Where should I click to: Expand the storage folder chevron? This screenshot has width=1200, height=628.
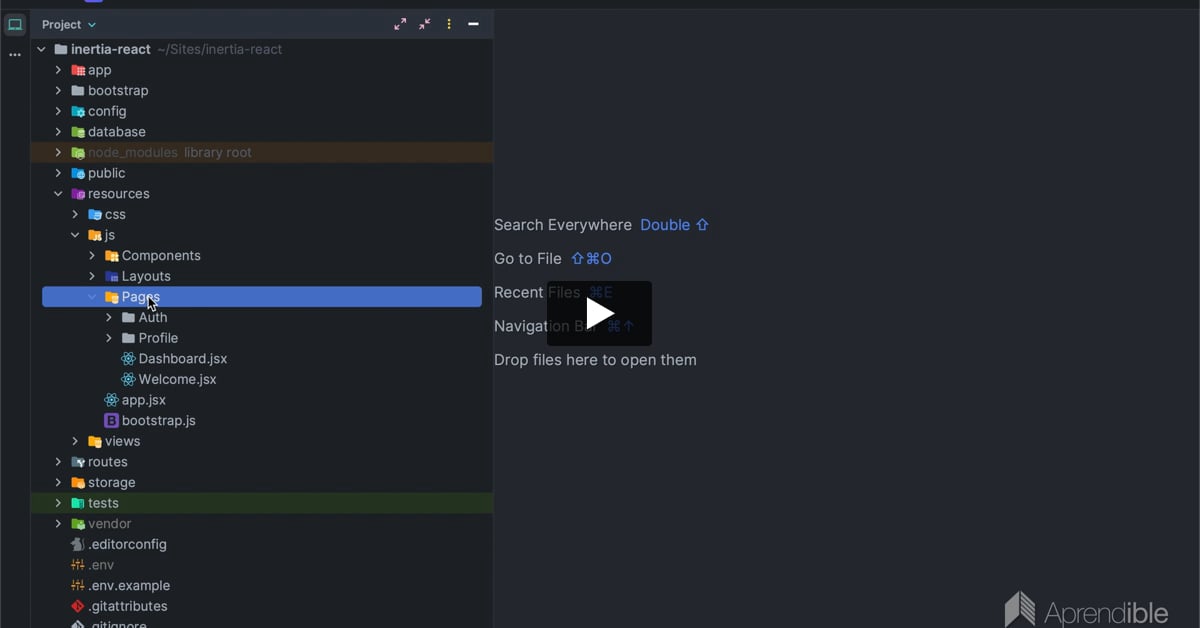(x=58, y=482)
